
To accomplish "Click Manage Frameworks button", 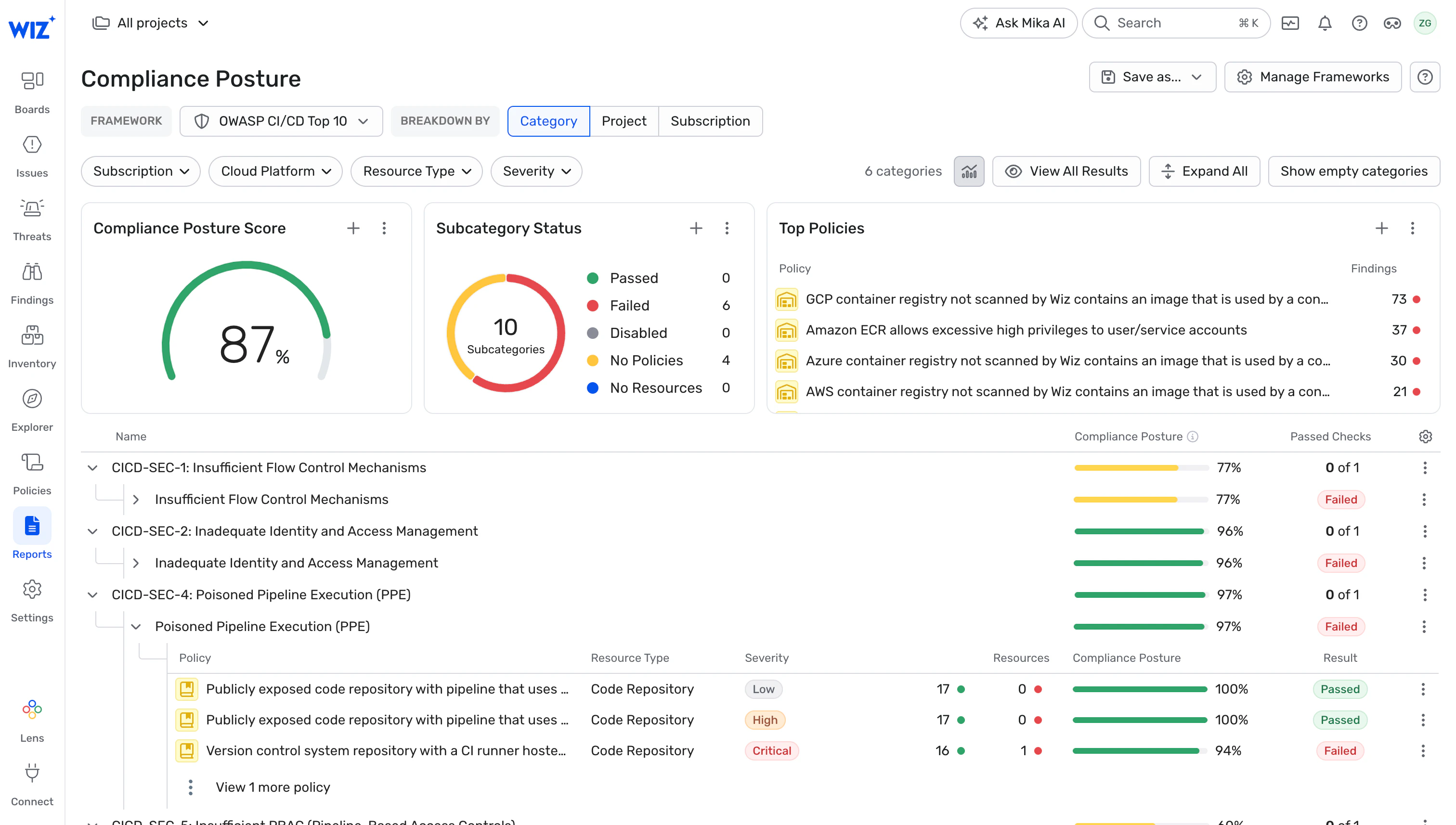I will click(x=1313, y=77).
